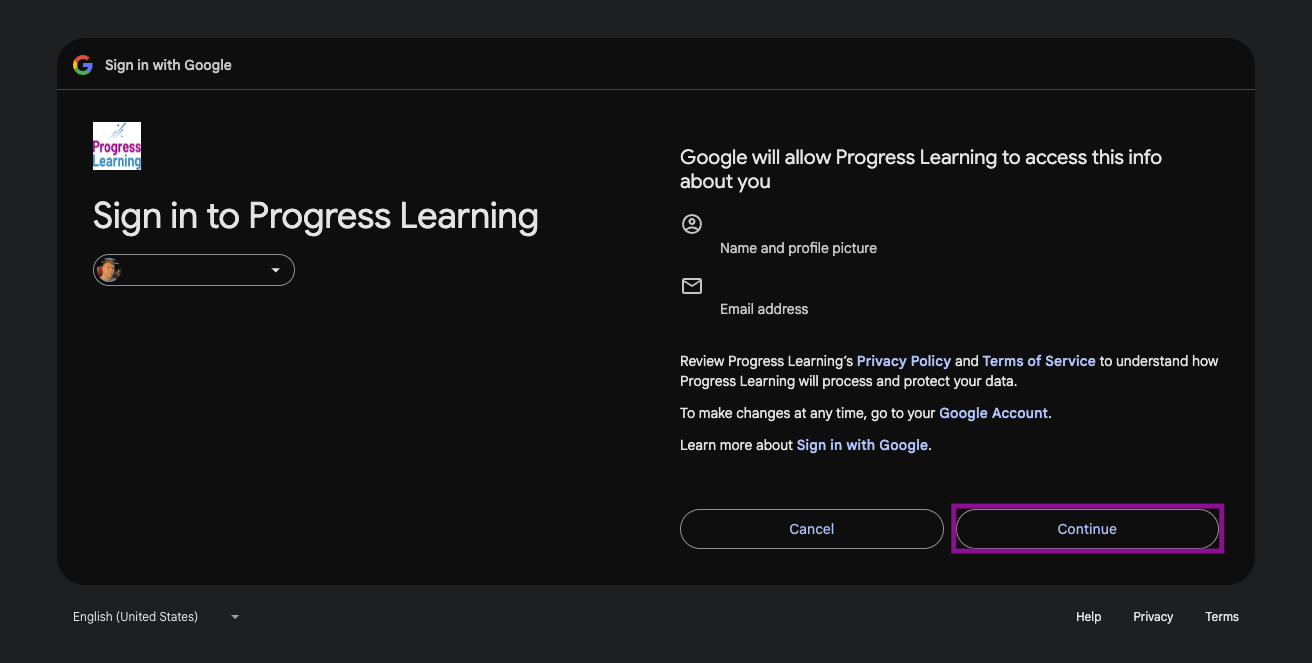Open the Terms of Service link
The height and width of the screenshot is (663, 1312).
coord(1039,361)
